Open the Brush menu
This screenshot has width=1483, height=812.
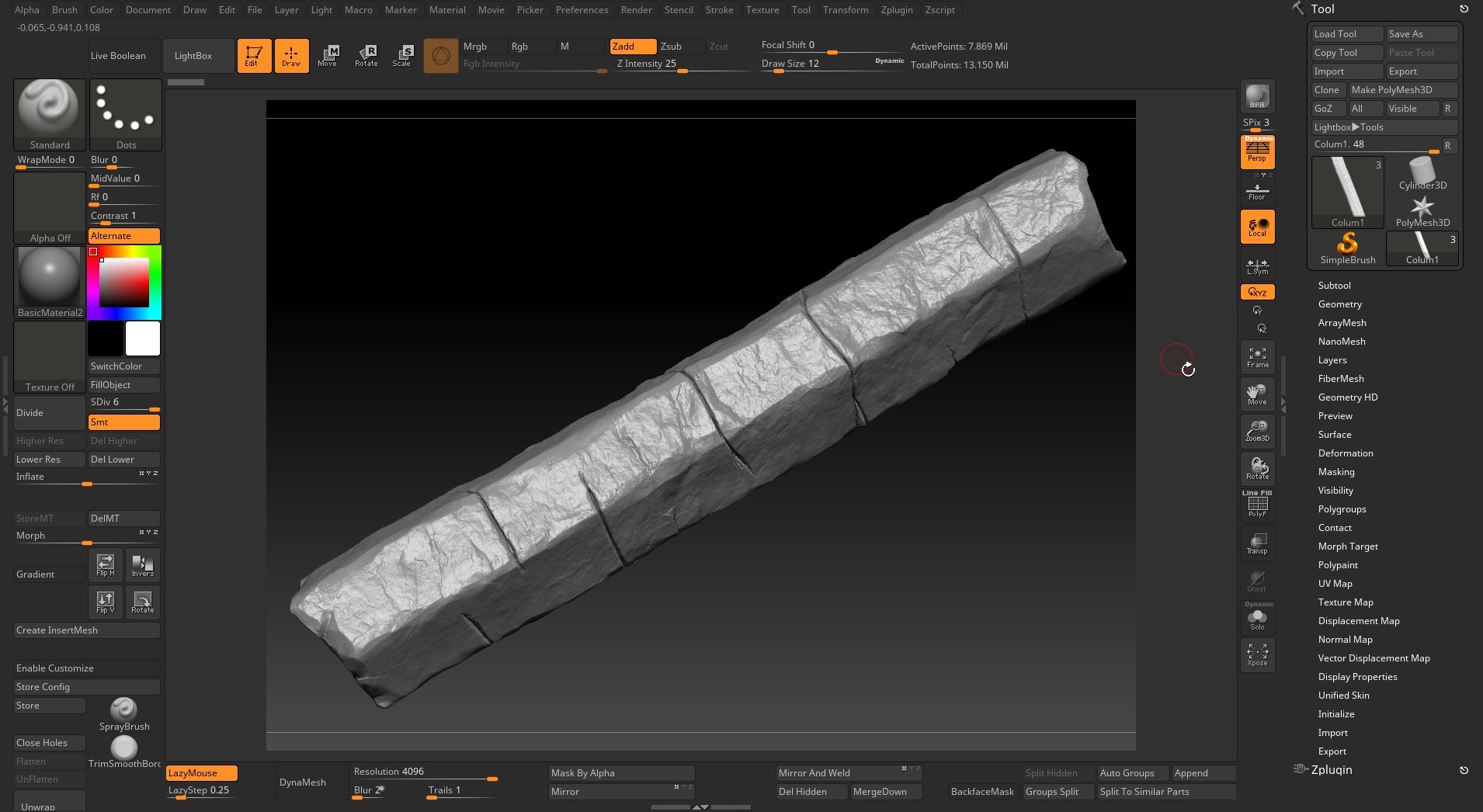(x=64, y=10)
